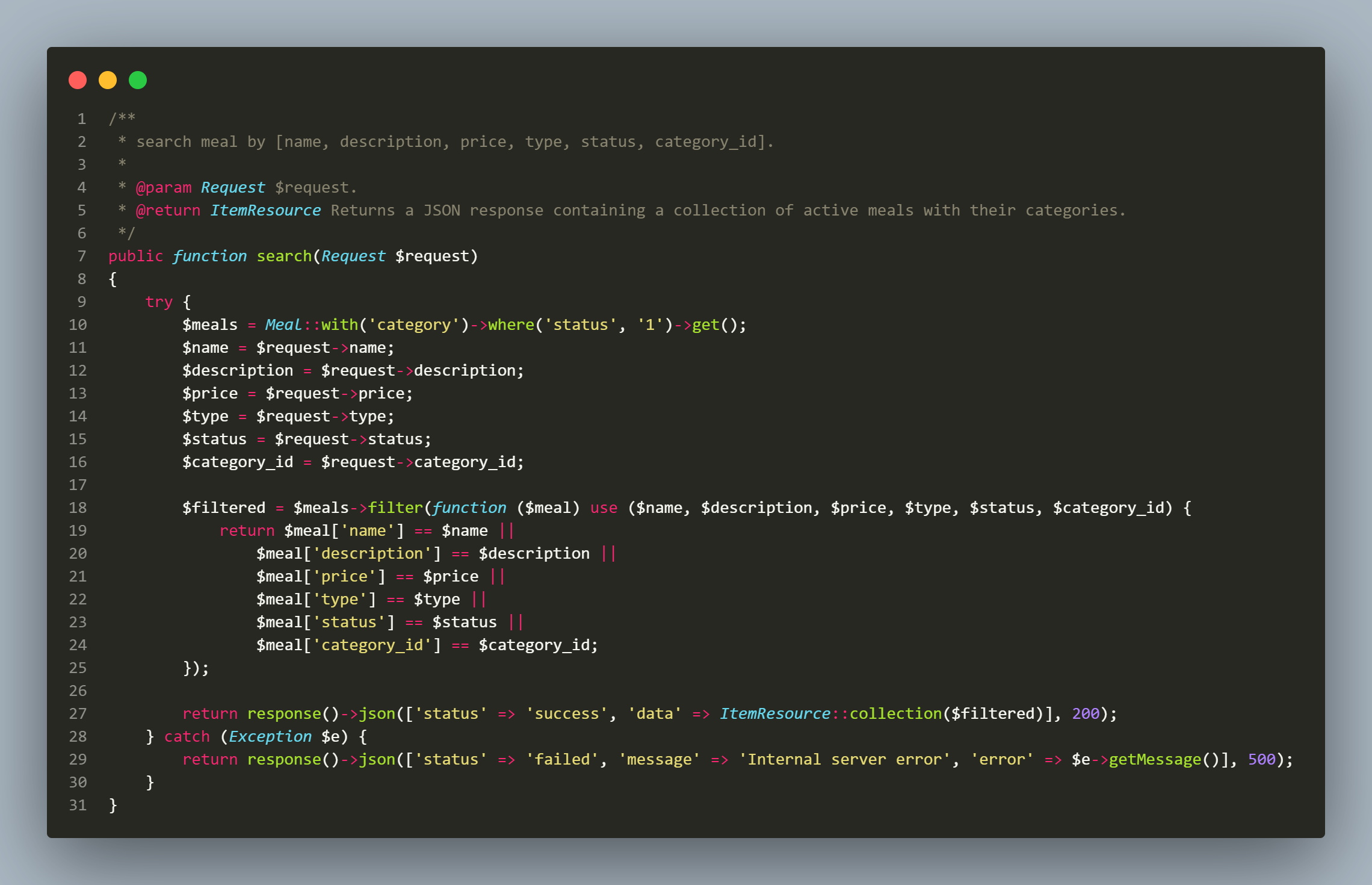1372x885 pixels.
Task: Click 'Meal' class name on line 10
Action: (283, 325)
